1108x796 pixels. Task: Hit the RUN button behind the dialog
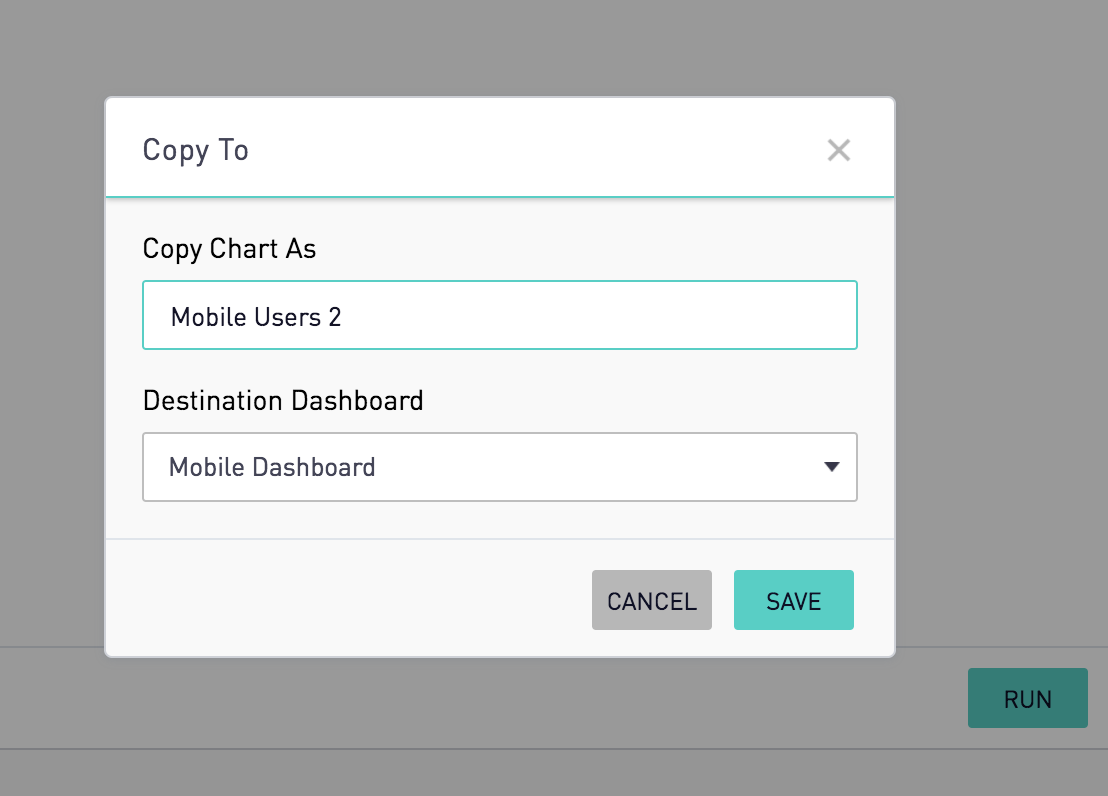pyautogui.click(x=1027, y=698)
